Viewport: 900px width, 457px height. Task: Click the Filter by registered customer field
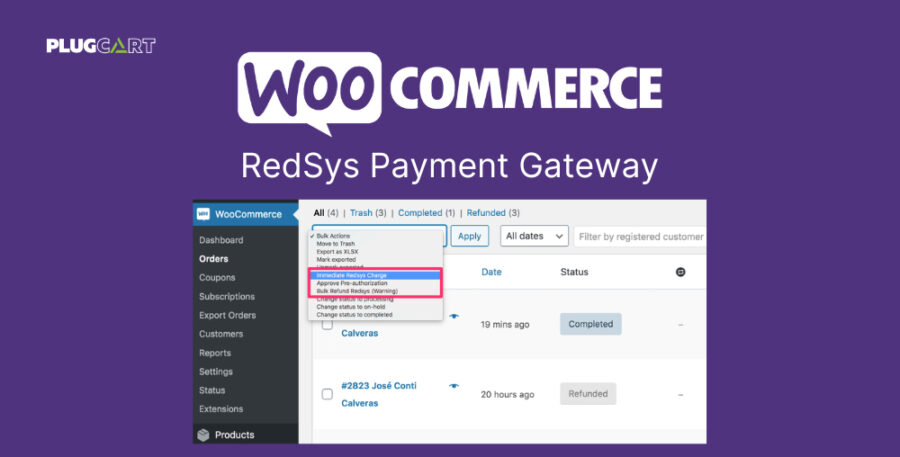(x=640, y=237)
